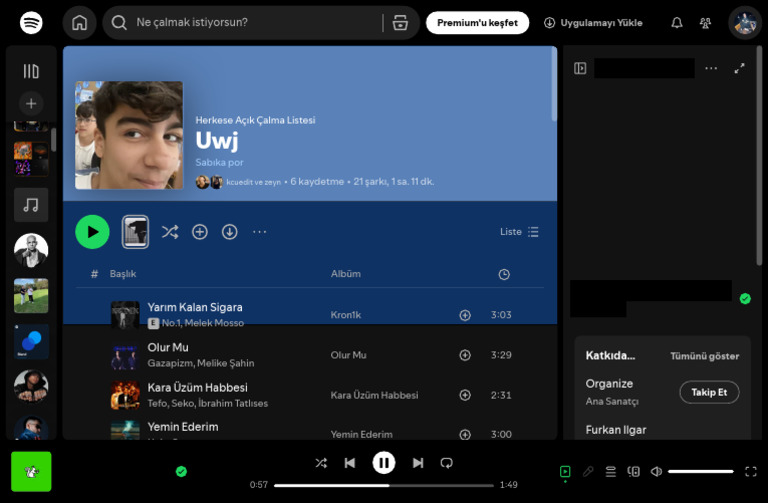Click the main playlist vertical scrollbar
Screen dimensions: 768x503
[554, 84]
